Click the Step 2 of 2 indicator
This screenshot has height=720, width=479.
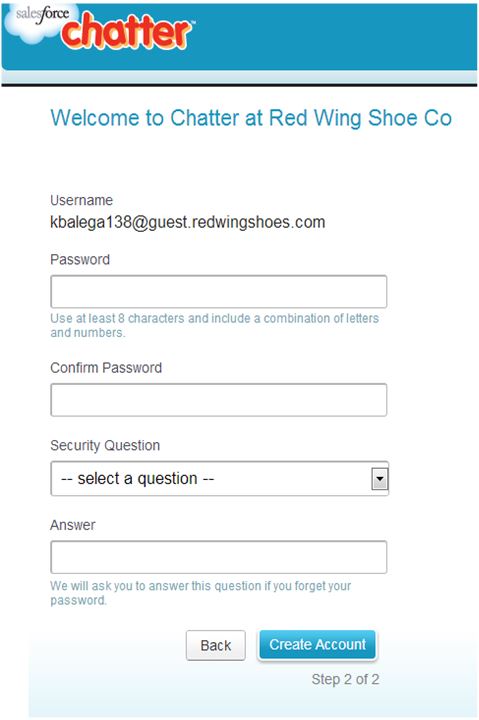pos(345,679)
